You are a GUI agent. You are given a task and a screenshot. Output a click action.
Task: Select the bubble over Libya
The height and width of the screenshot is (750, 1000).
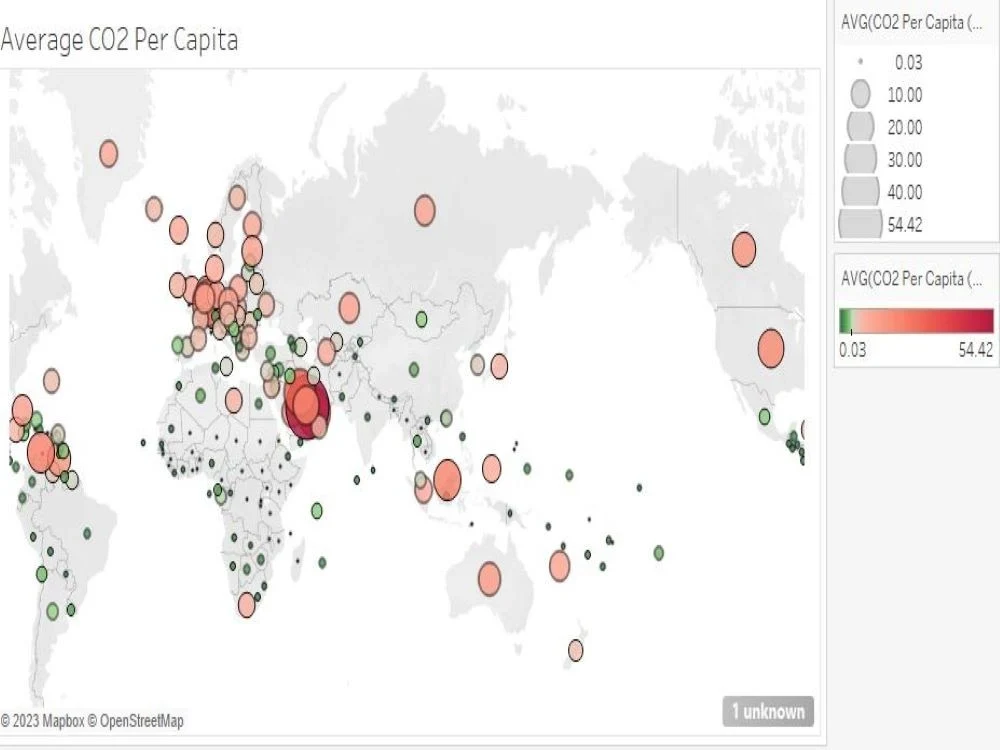233,401
